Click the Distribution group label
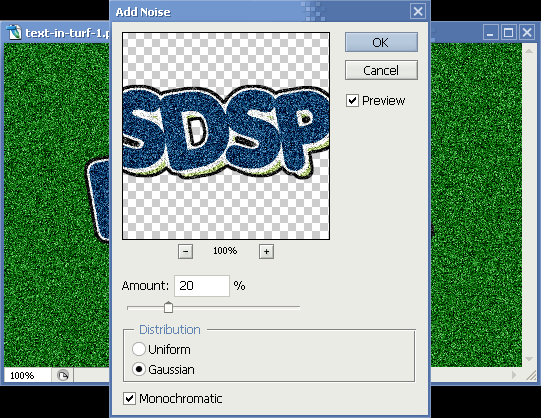The height and width of the screenshot is (418, 541). click(x=170, y=330)
